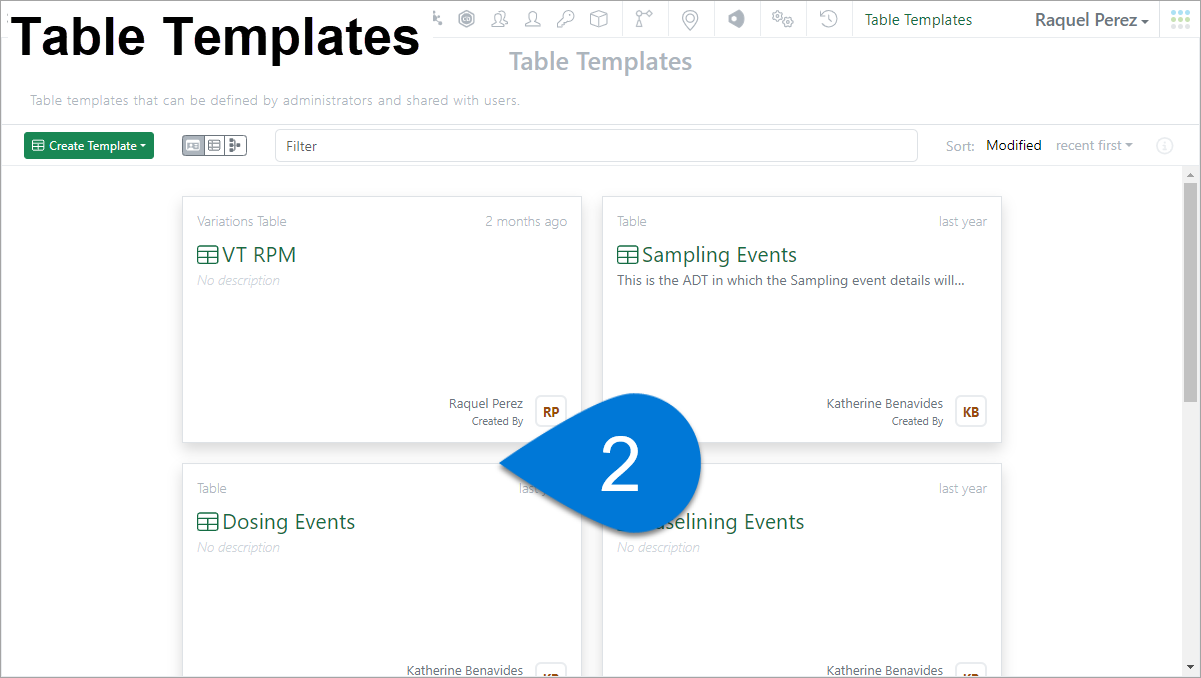1201x678 pixels.
Task: Open the Create Template dropdown
Action: coord(89,146)
